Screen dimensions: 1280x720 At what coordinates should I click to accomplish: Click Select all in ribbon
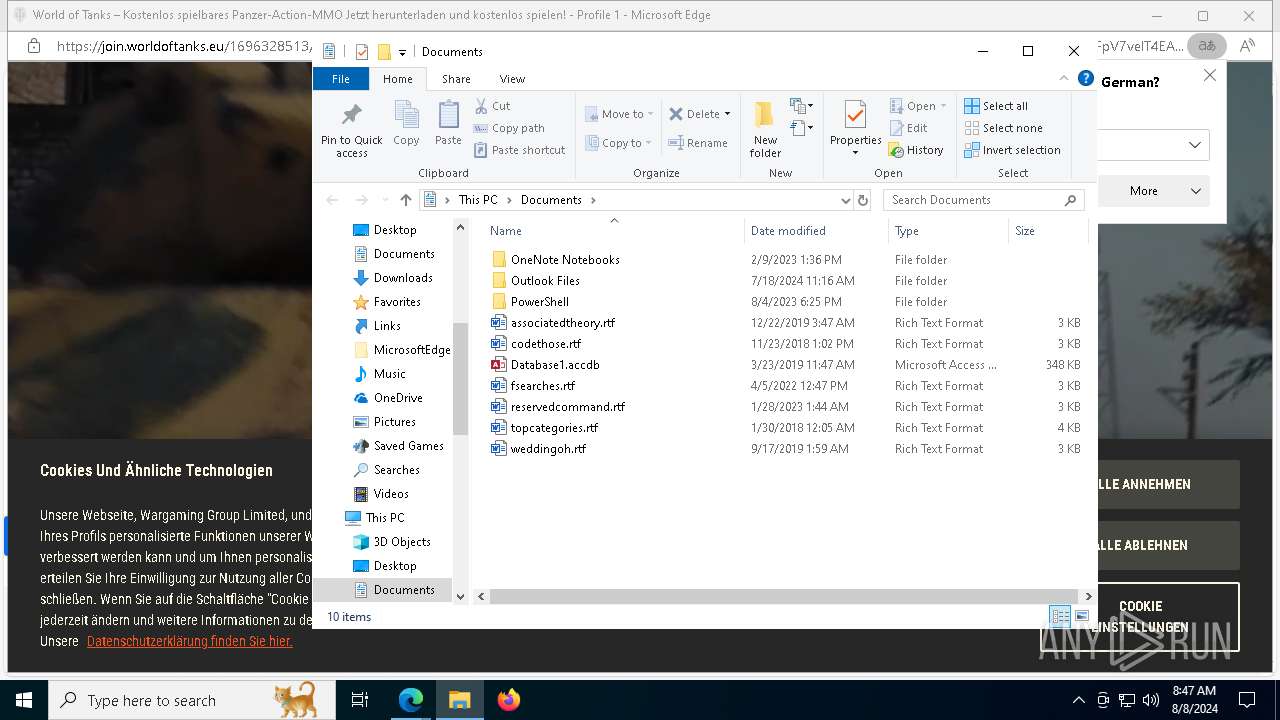996,106
